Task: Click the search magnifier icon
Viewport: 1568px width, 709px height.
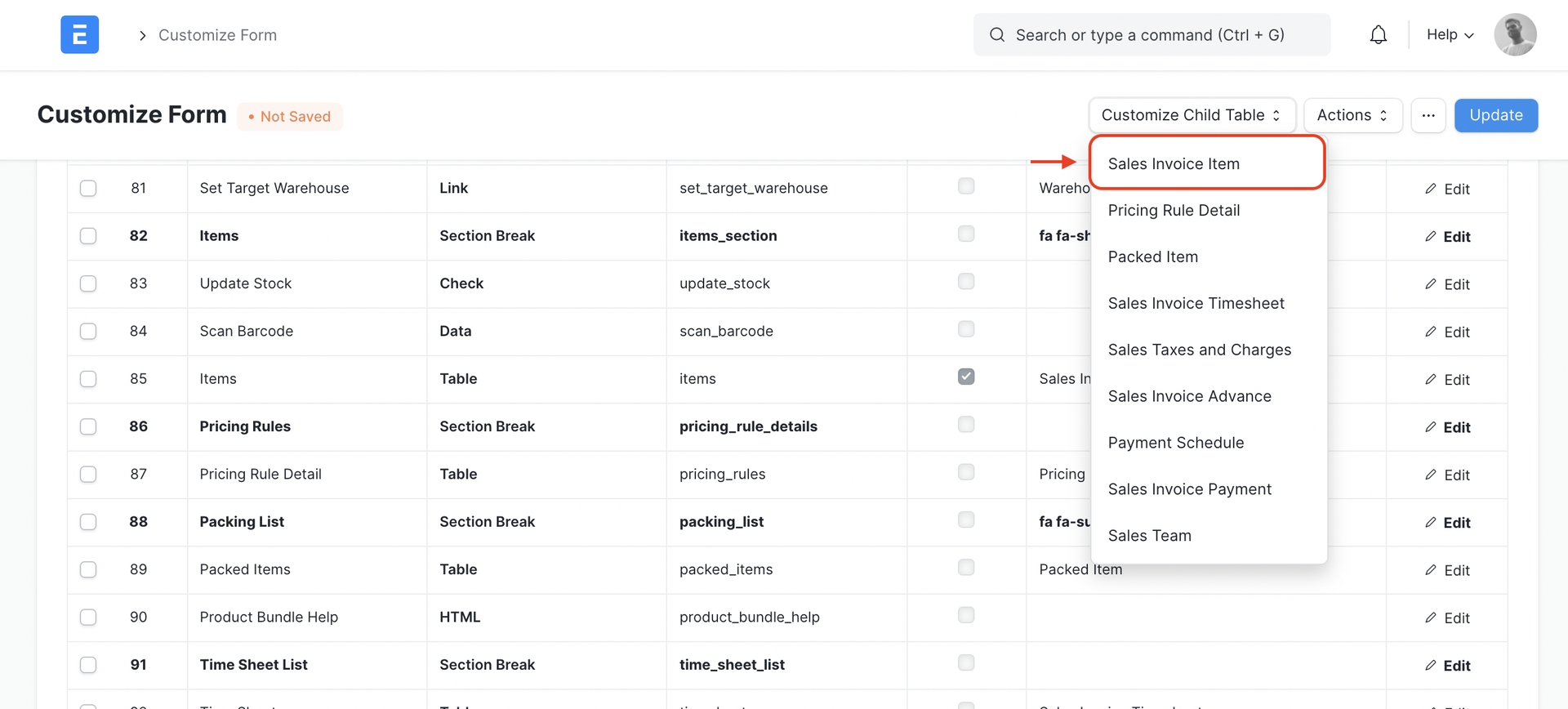Action: [996, 34]
